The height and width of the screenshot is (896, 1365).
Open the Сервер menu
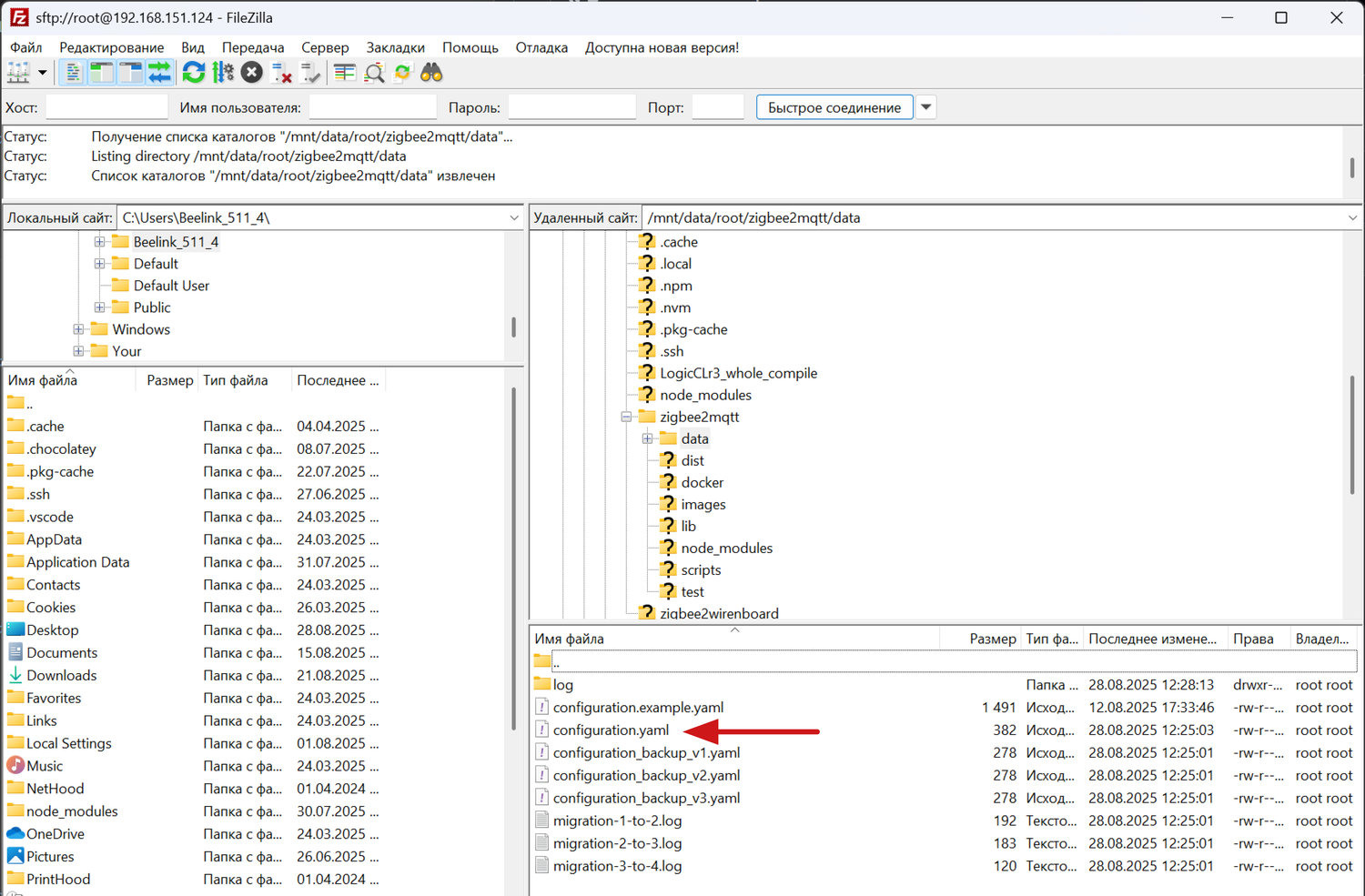click(x=325, y=47)
